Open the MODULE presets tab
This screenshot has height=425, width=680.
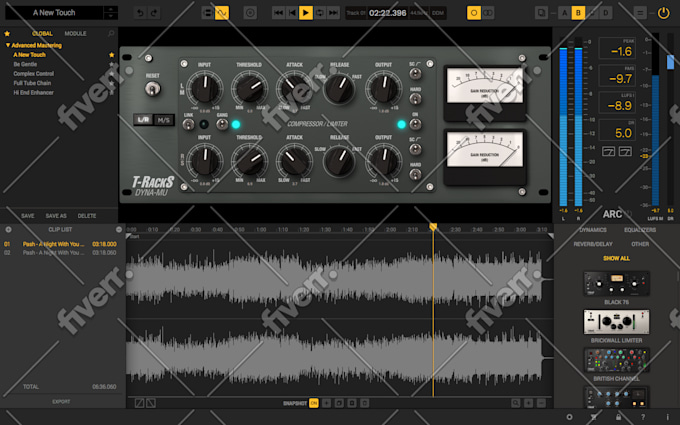coord(75,33)
